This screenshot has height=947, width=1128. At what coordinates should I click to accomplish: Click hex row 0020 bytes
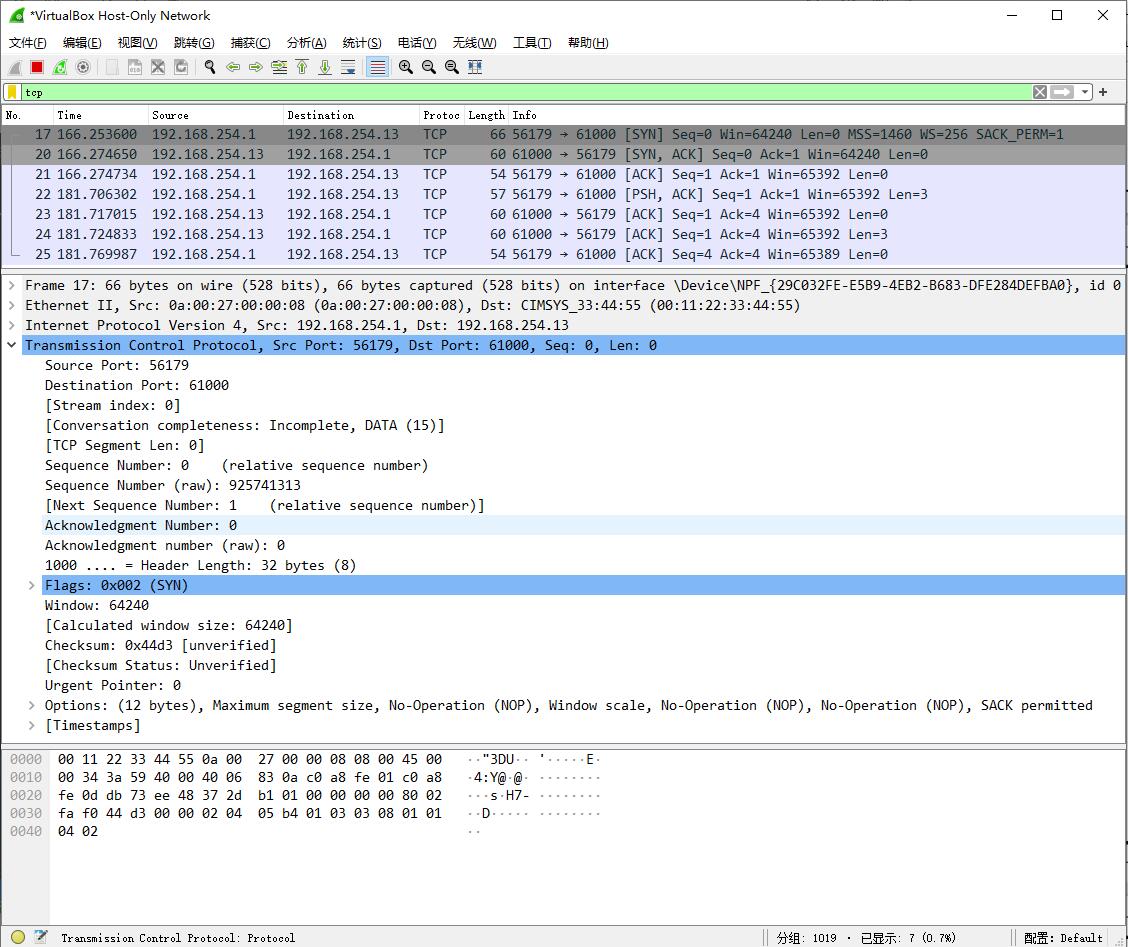point(250,796)
